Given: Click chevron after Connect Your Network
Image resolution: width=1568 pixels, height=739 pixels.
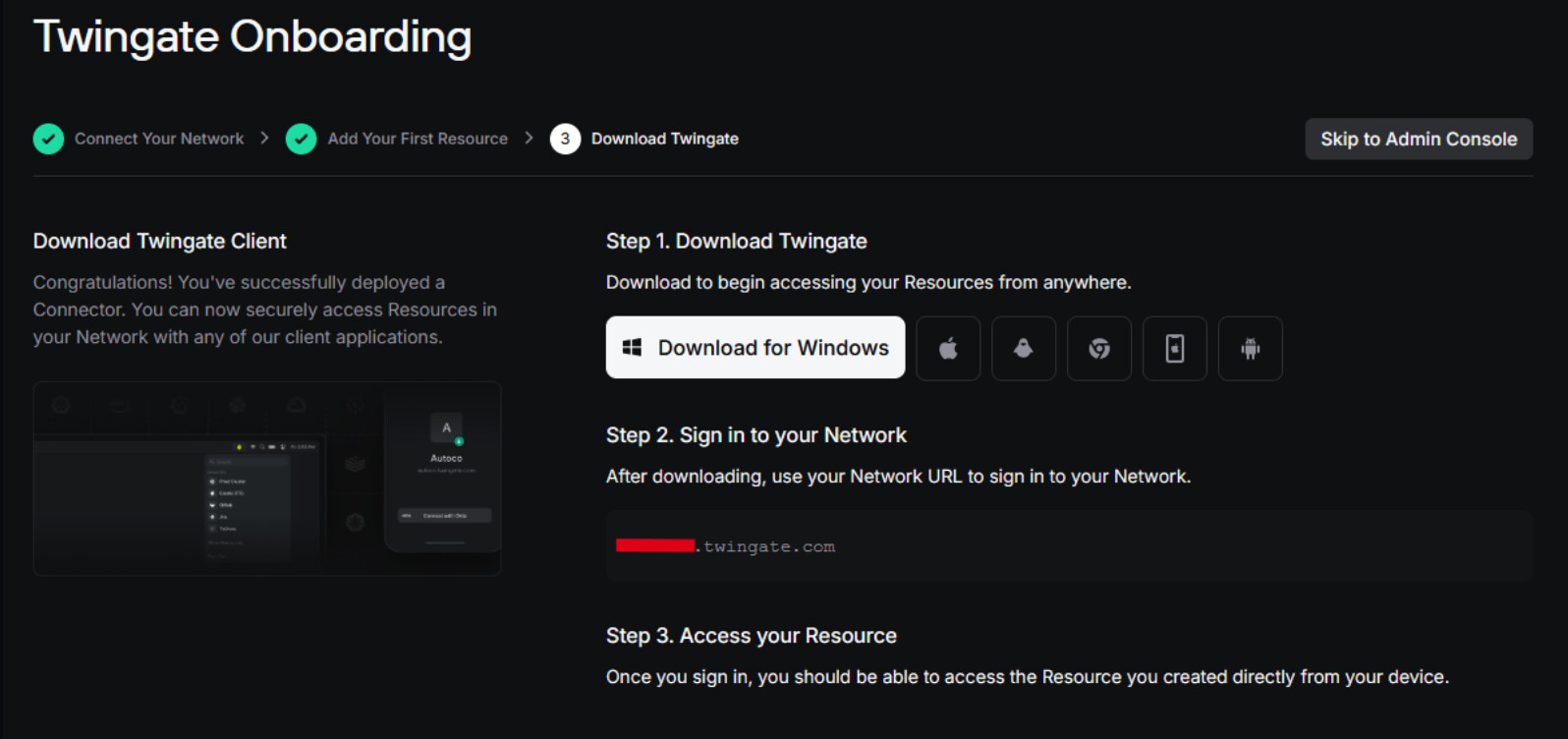Looking at the screenshot, I should (264, 139).
